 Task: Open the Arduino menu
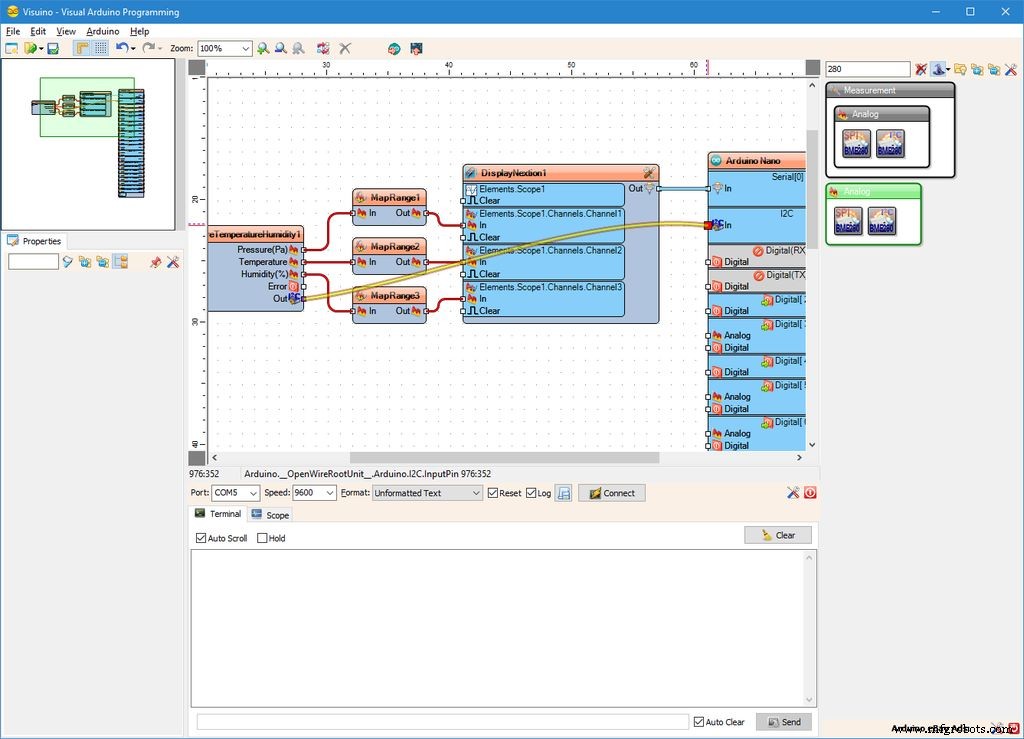[102, 31]
